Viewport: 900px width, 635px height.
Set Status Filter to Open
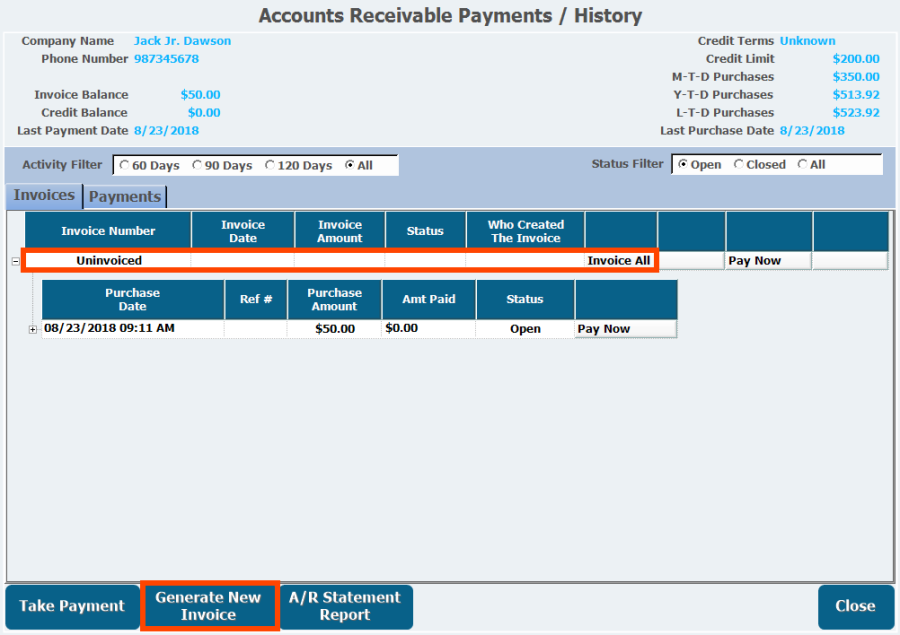pos(682,164)
